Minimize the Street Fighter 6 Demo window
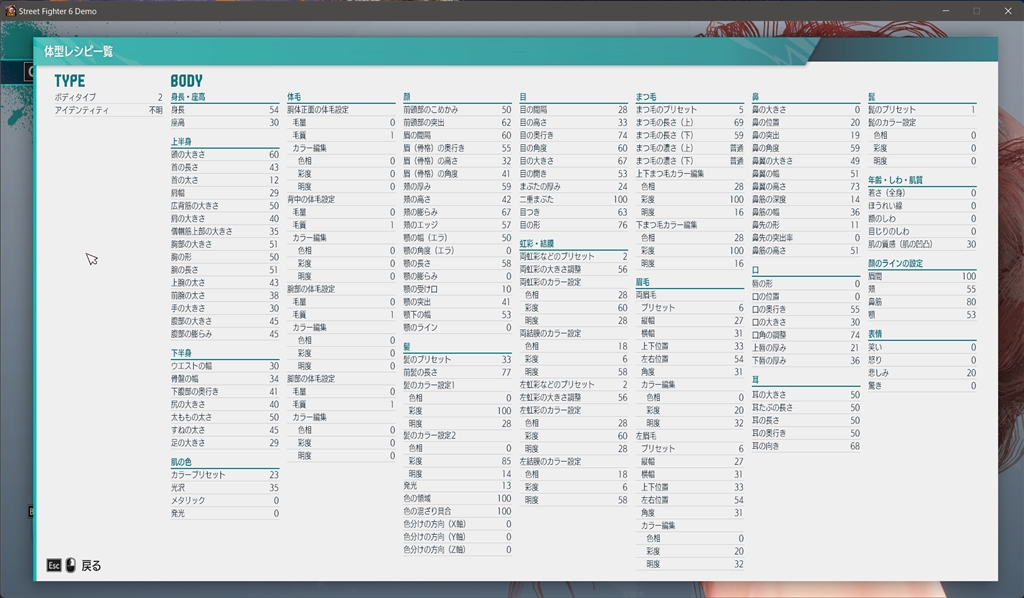The width and height of the screenshot is (1024, 598). tap(945, 10)
